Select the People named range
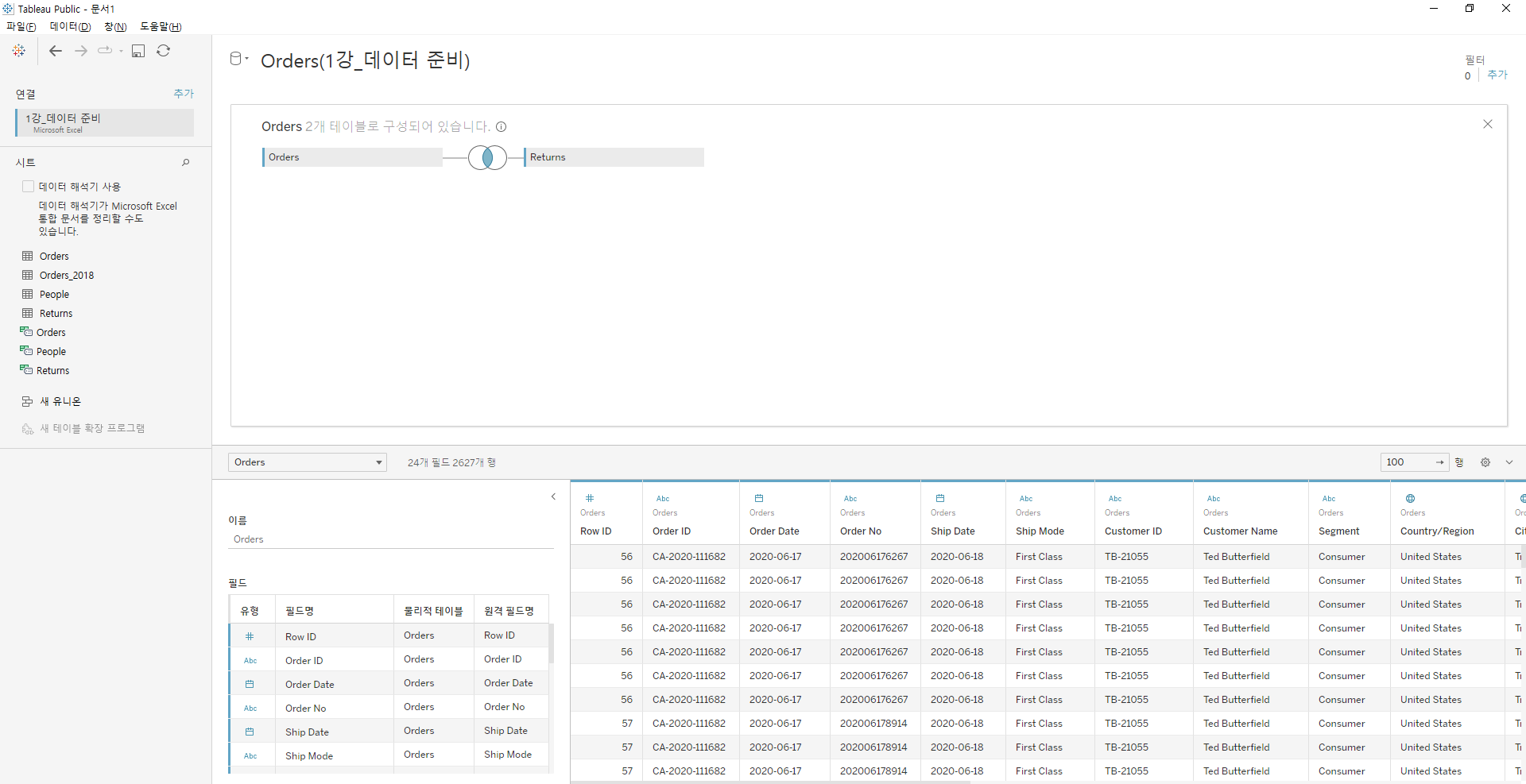The height and width of the screenshot is (784, 1526). pos(51,351)
